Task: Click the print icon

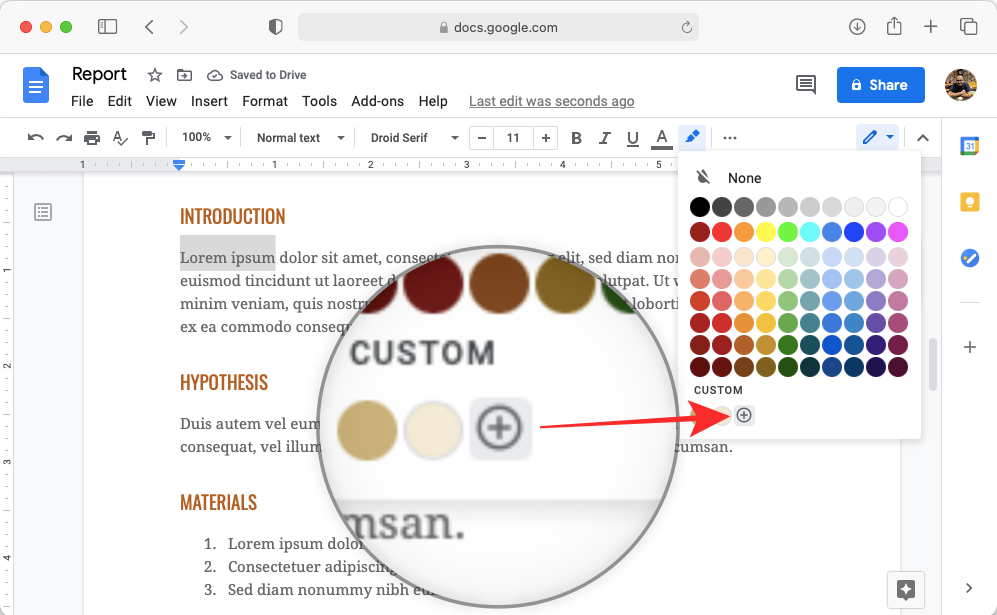Action: point(91,137)
